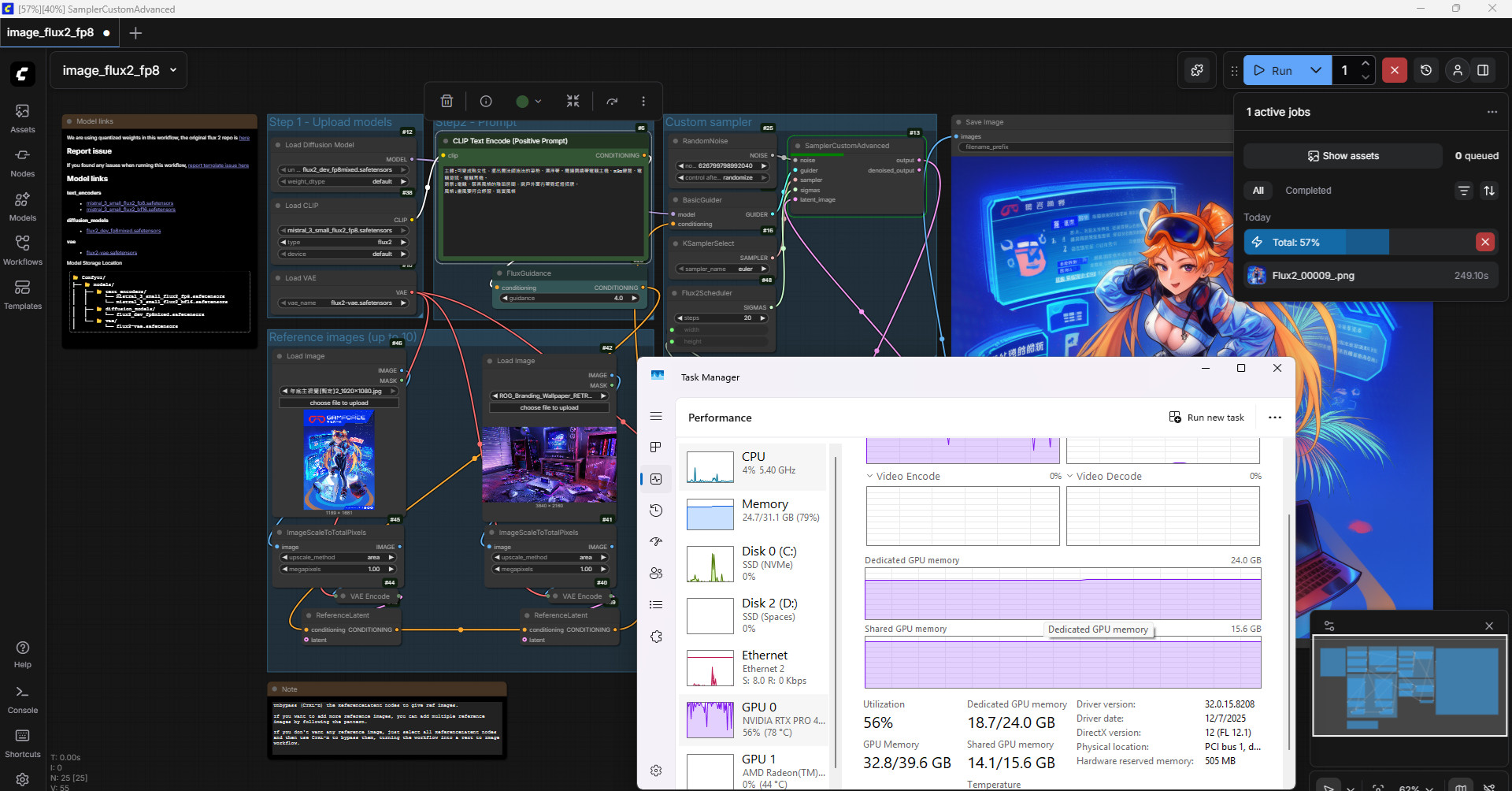Click Run new task in Task Manager
Image resolution: width=1512 pixels, height=791 pixels.
pyautogui.click(x=1206, y=418)
